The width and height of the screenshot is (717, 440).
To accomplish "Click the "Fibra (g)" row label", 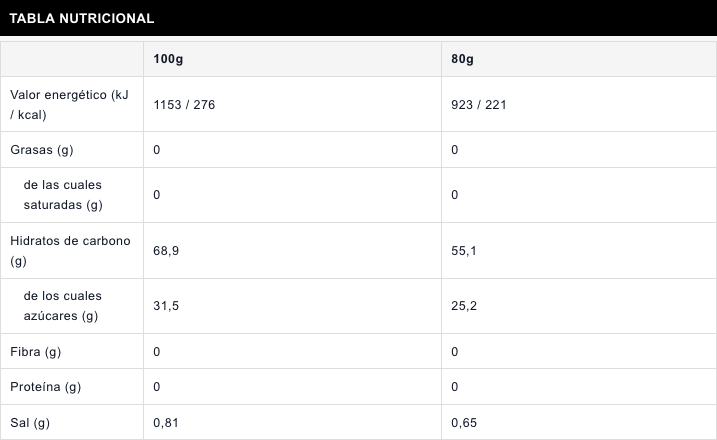I will click(x=36, y=352).
